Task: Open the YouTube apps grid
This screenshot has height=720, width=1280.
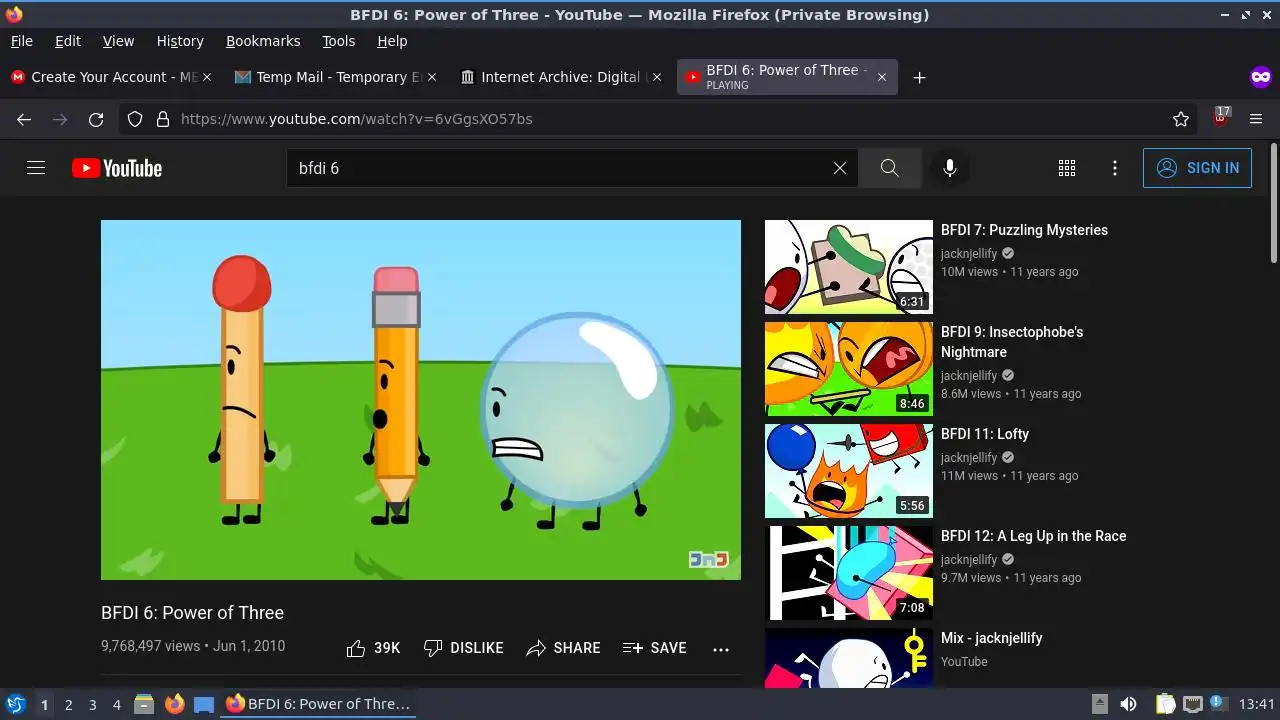Action: (1067, 168)
